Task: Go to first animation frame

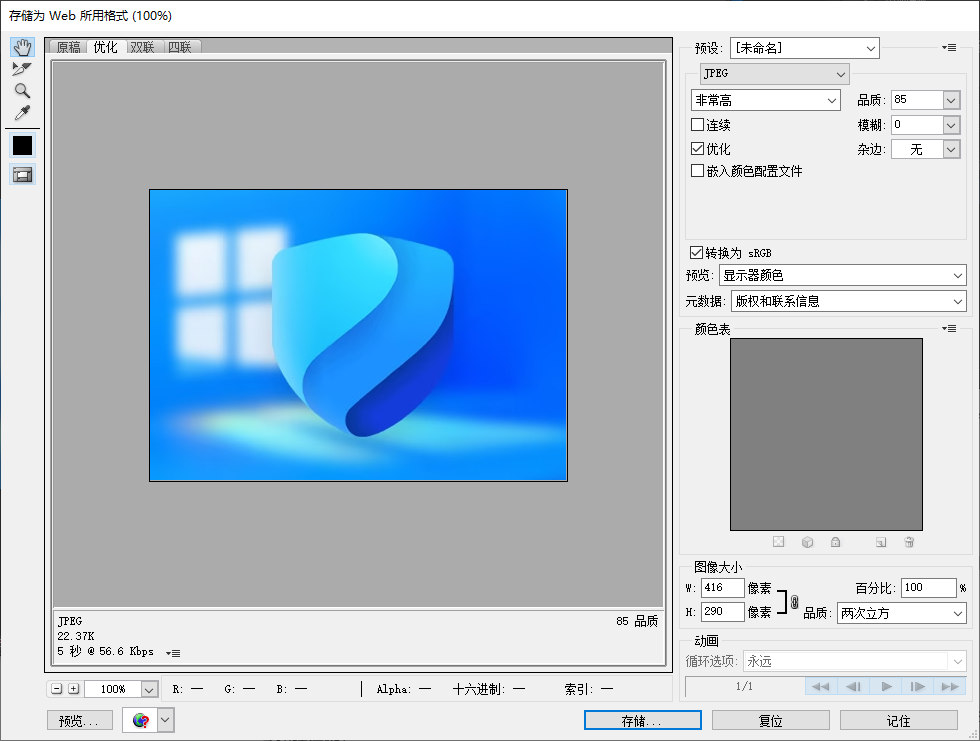Action: click(821, 687)
